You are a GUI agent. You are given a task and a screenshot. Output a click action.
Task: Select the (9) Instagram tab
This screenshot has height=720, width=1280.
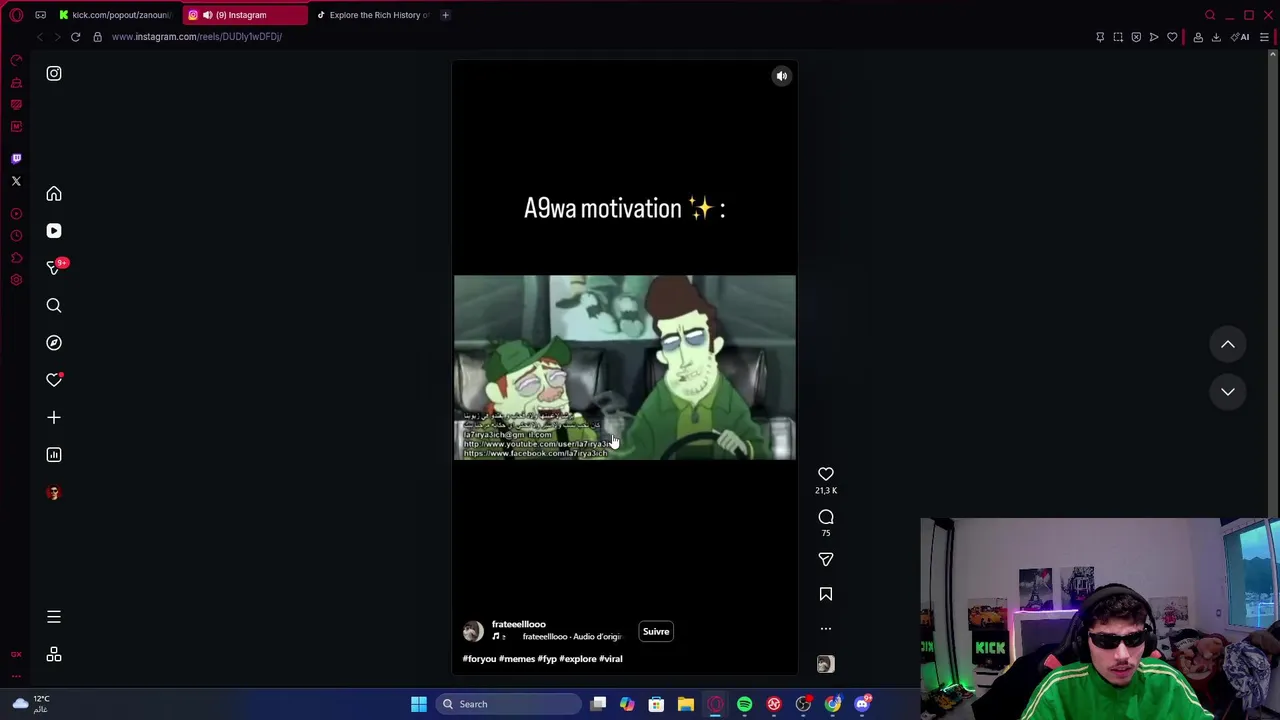(243, 15)
